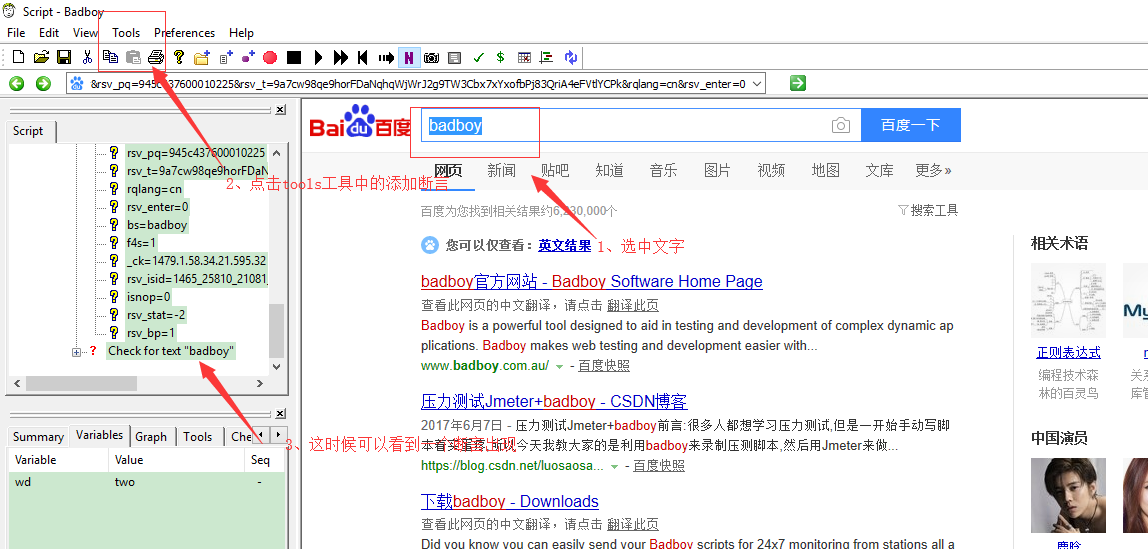The image size is (1148, 549).
Task: Toggle the N recording mode button
Action: (409, 57)
